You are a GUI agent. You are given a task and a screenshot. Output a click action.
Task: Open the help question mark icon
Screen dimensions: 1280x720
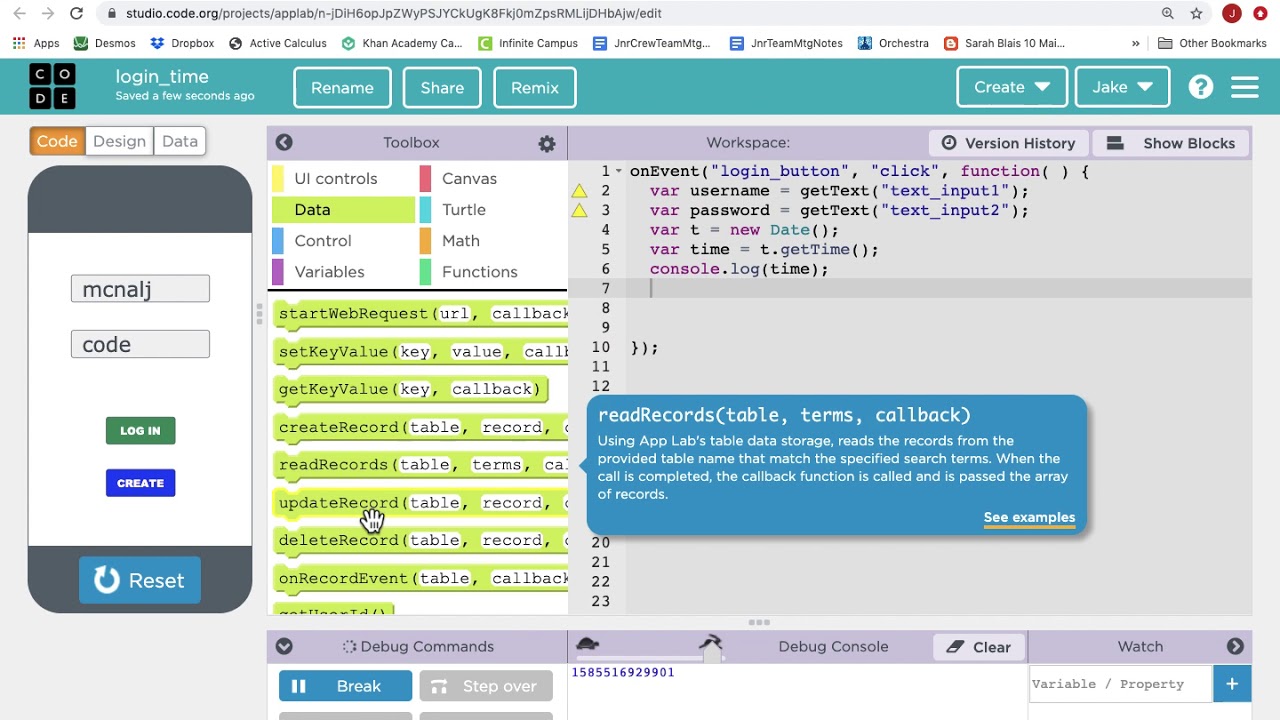point(1200,87)
